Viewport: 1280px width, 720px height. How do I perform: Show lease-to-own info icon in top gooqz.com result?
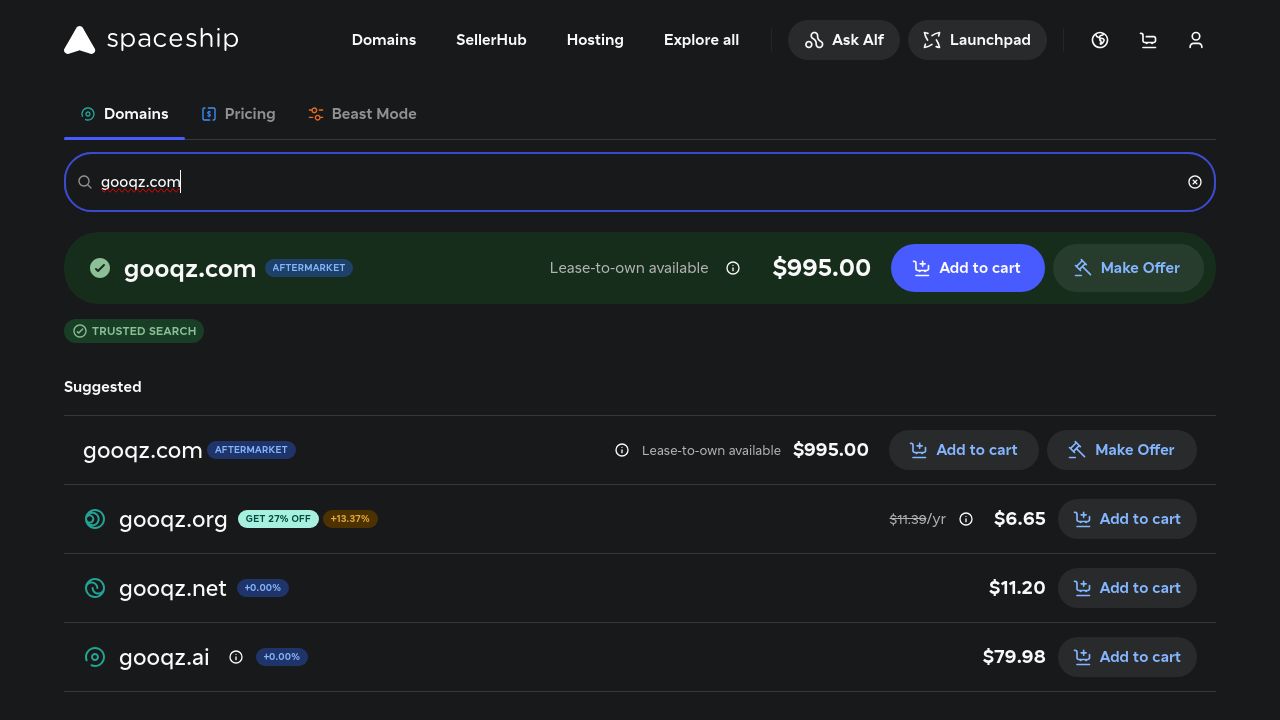[733, 268]
